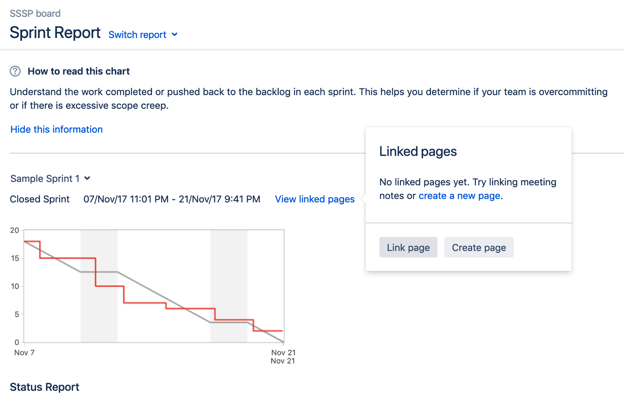Click the SSSP board breadcrumb

(35, 14)
